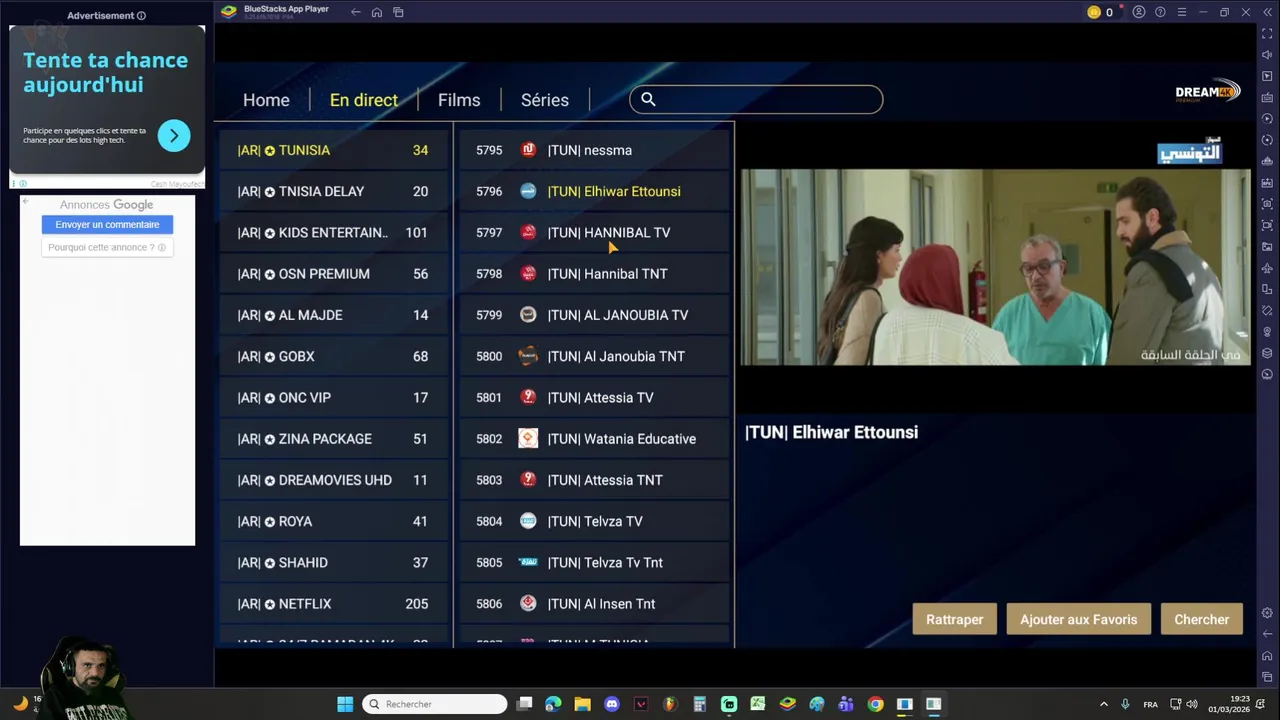Toggle fullscreen in BlueStacks sidebar

[x=1267, y=34]
